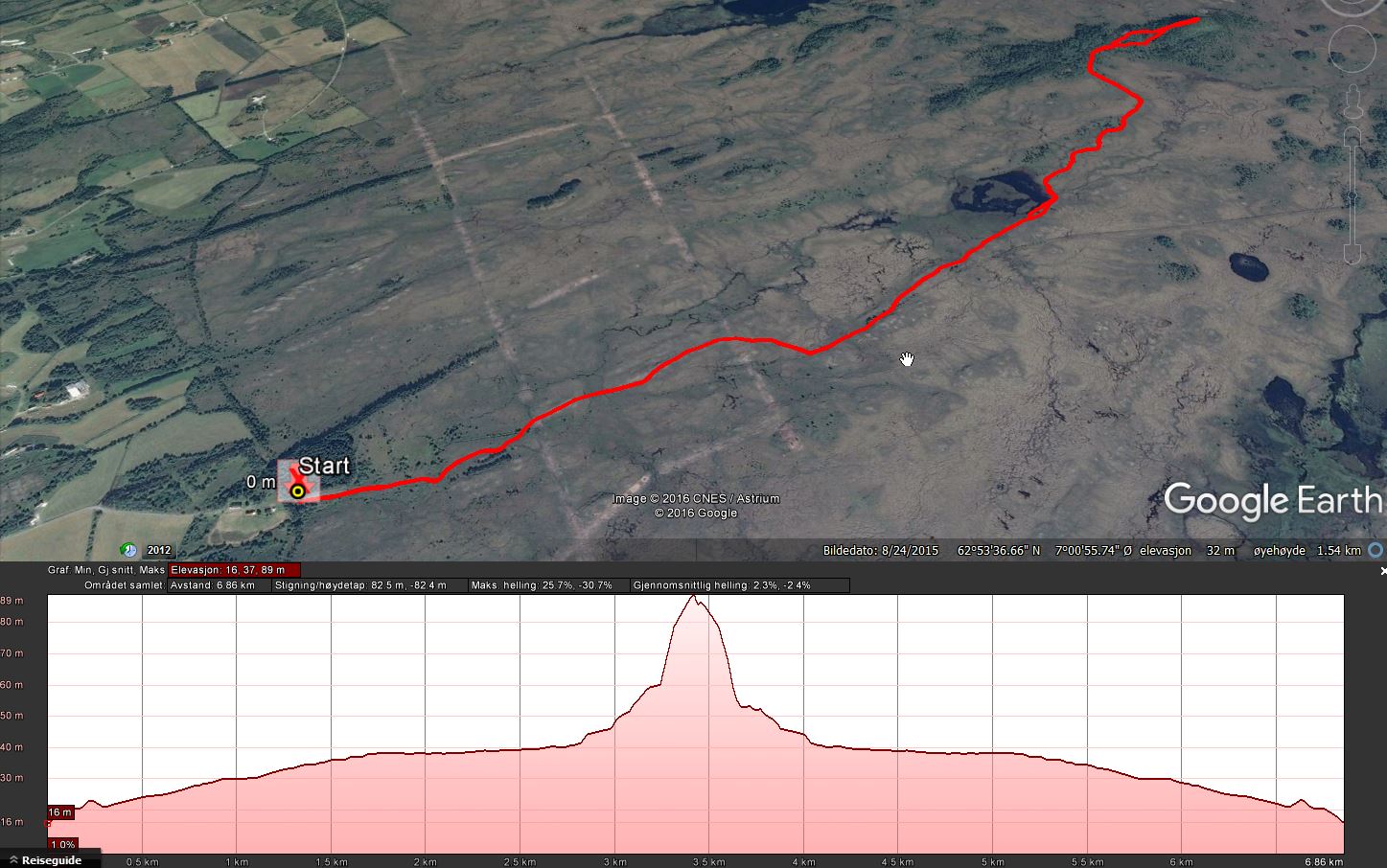This screenshot has width=1387, height=868.
Task: Close the elevation profile panel
Action: (1382, 571)
